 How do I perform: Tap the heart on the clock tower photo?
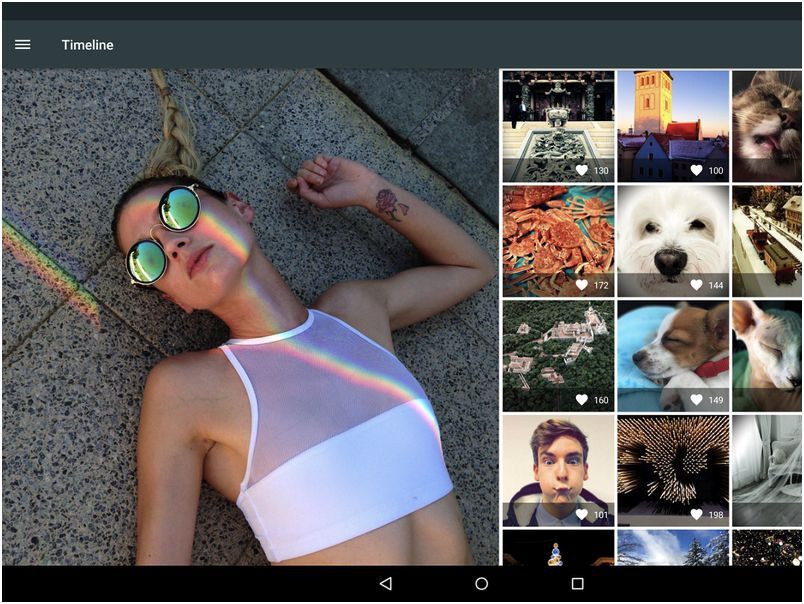(x=698, y=170)
